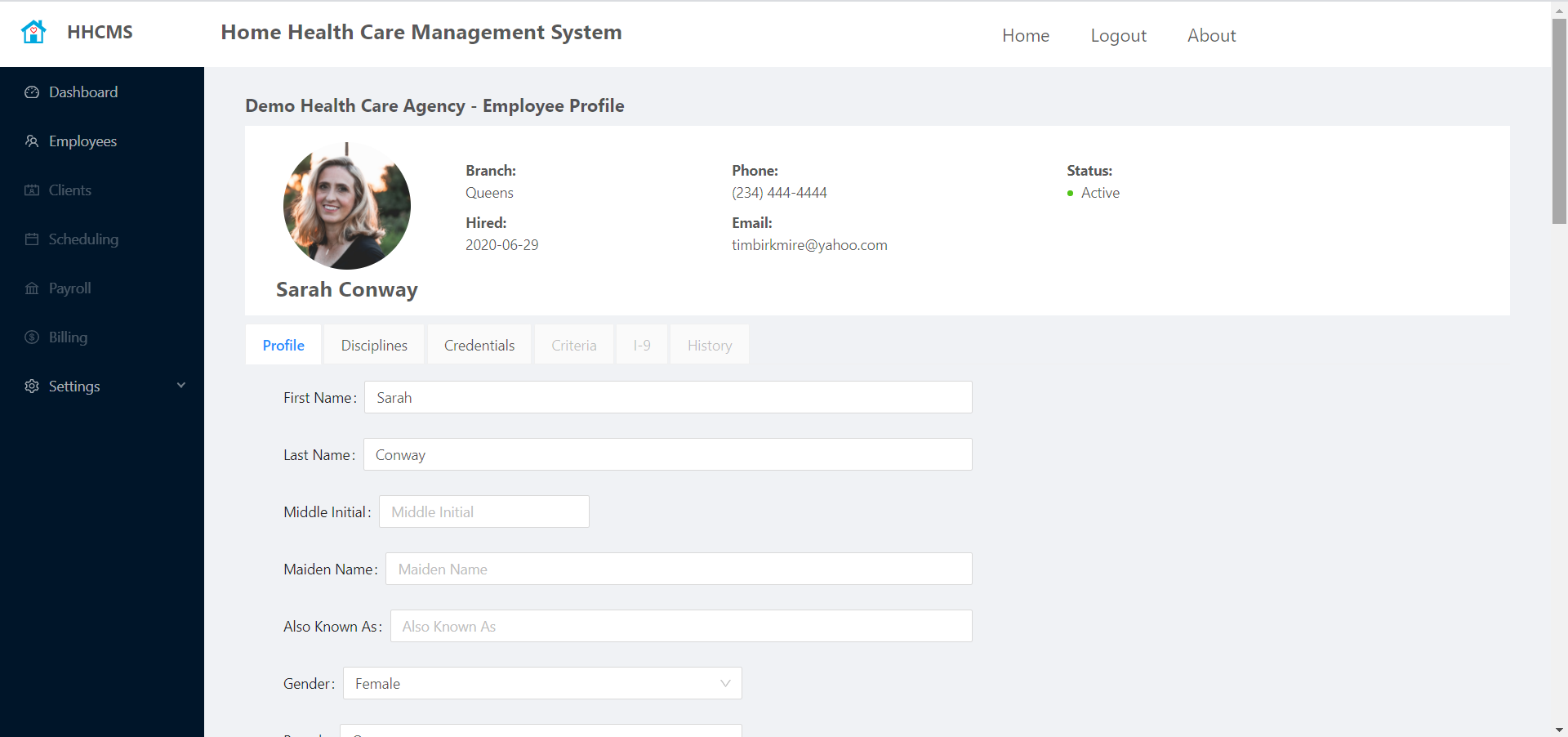Click the Logout link in header
1568x737 pixels.
point(1119,35)
